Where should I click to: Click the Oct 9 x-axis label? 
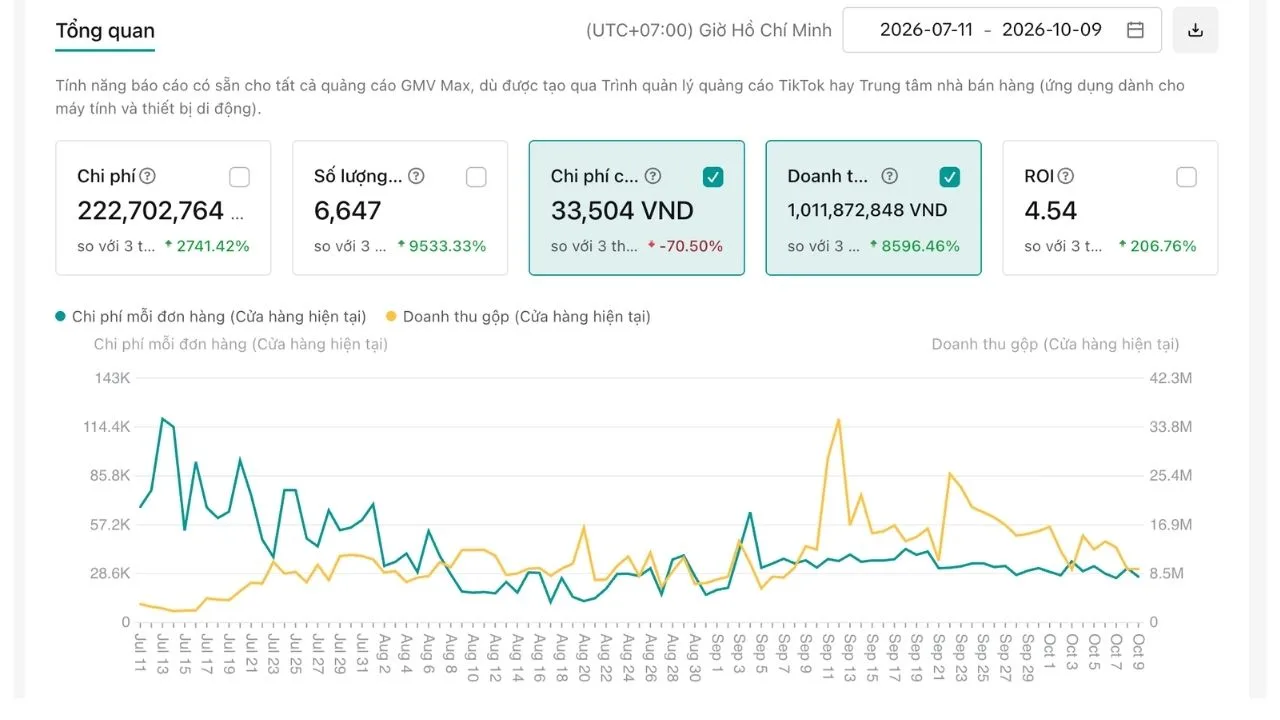click(x=1138, y=652)
